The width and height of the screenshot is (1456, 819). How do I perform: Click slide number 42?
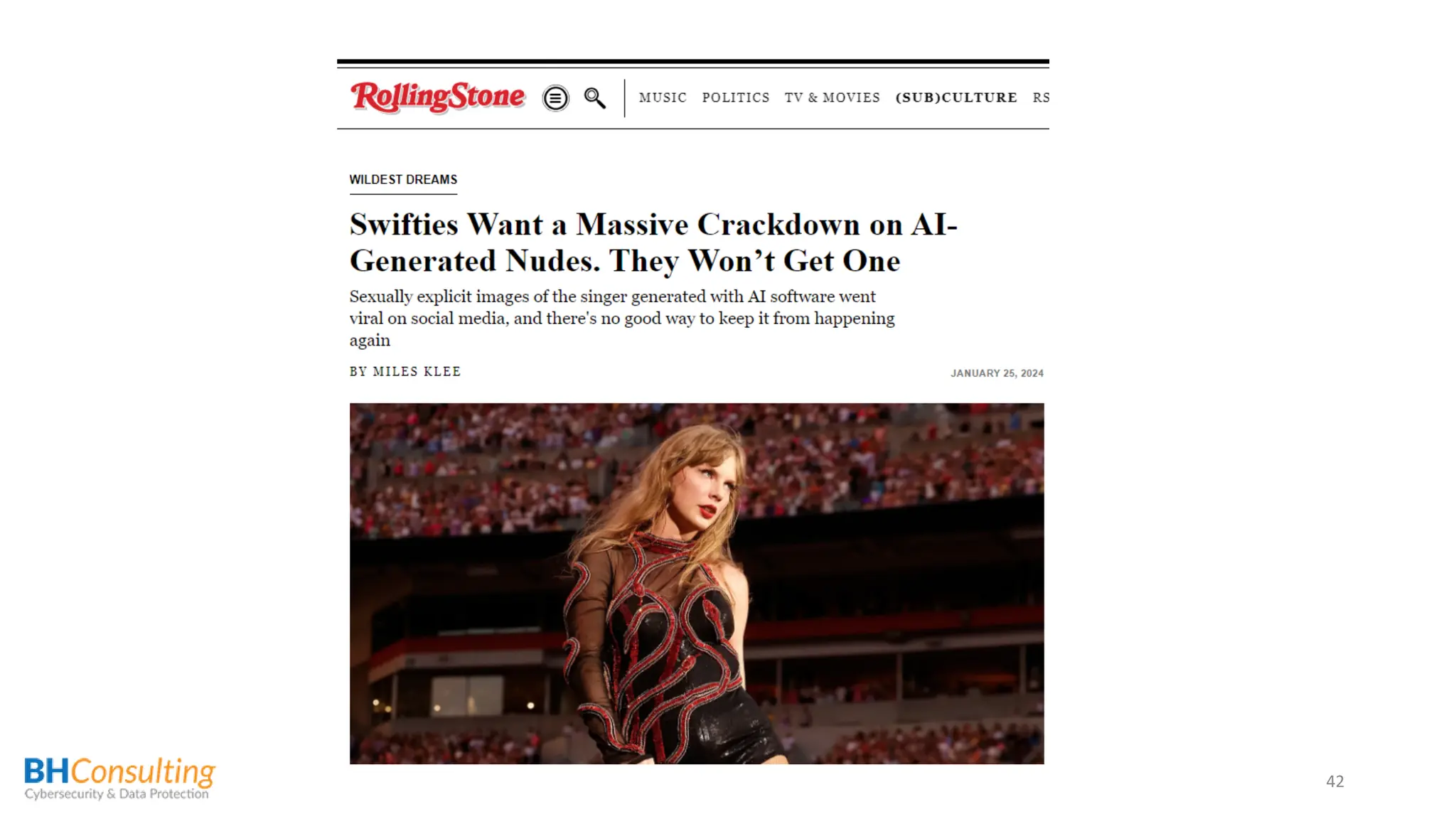point(1334,781)
